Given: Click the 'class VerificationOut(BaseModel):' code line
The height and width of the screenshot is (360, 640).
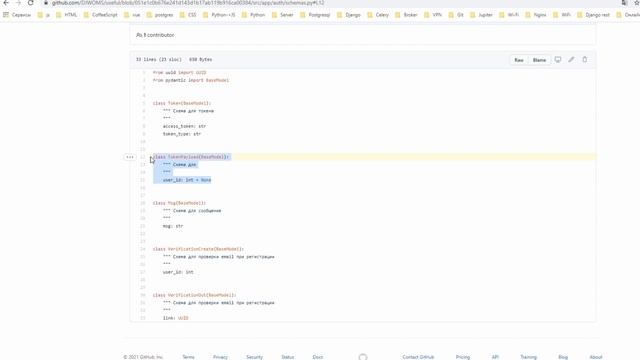Looking at the screenshot, I should coord(194,295).
